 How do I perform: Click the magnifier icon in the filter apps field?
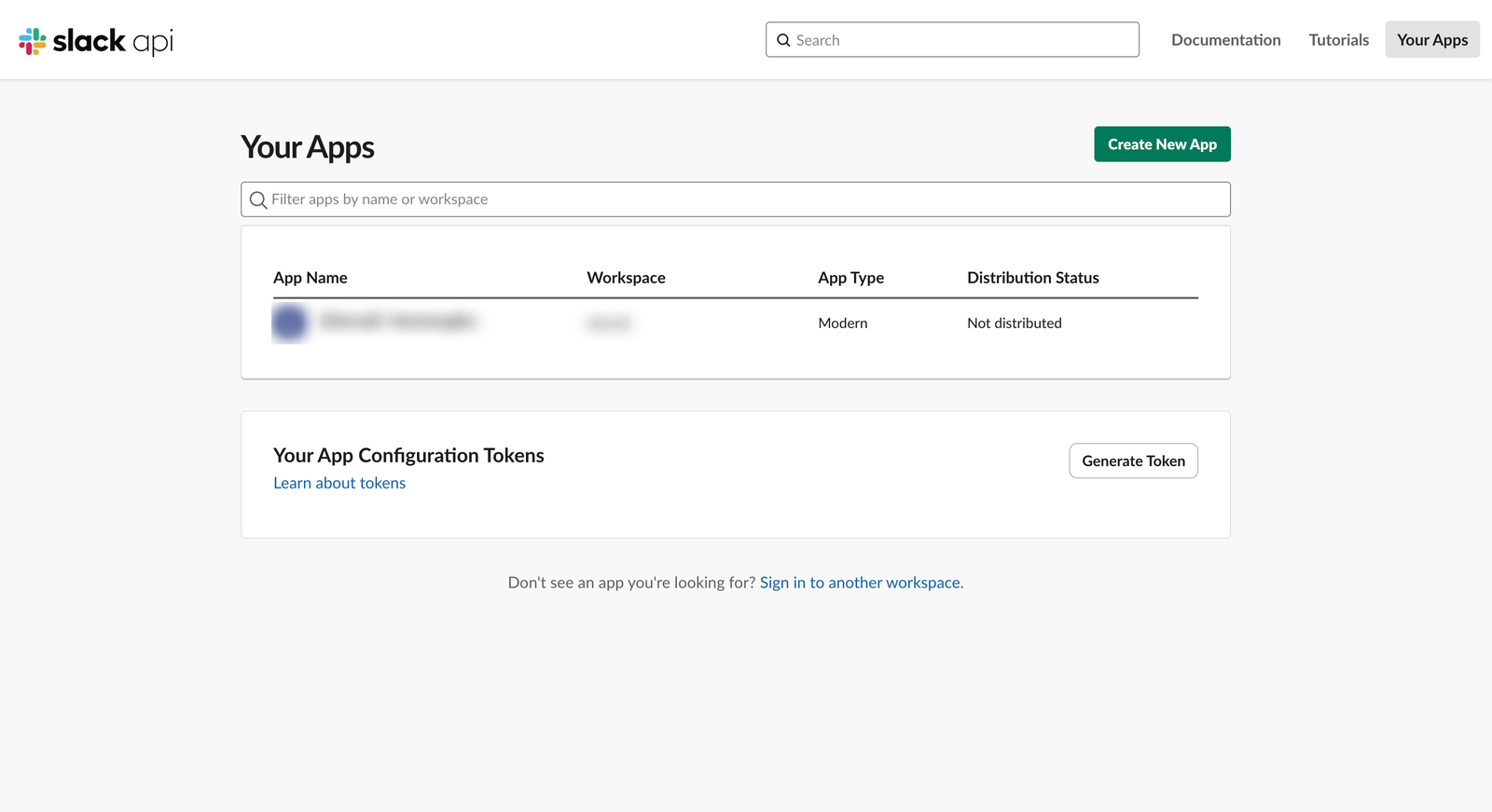[x=258, y=200]
